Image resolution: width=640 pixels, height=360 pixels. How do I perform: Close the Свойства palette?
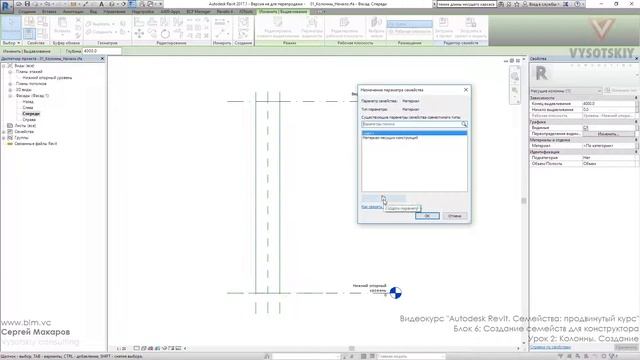click(636, 59)
